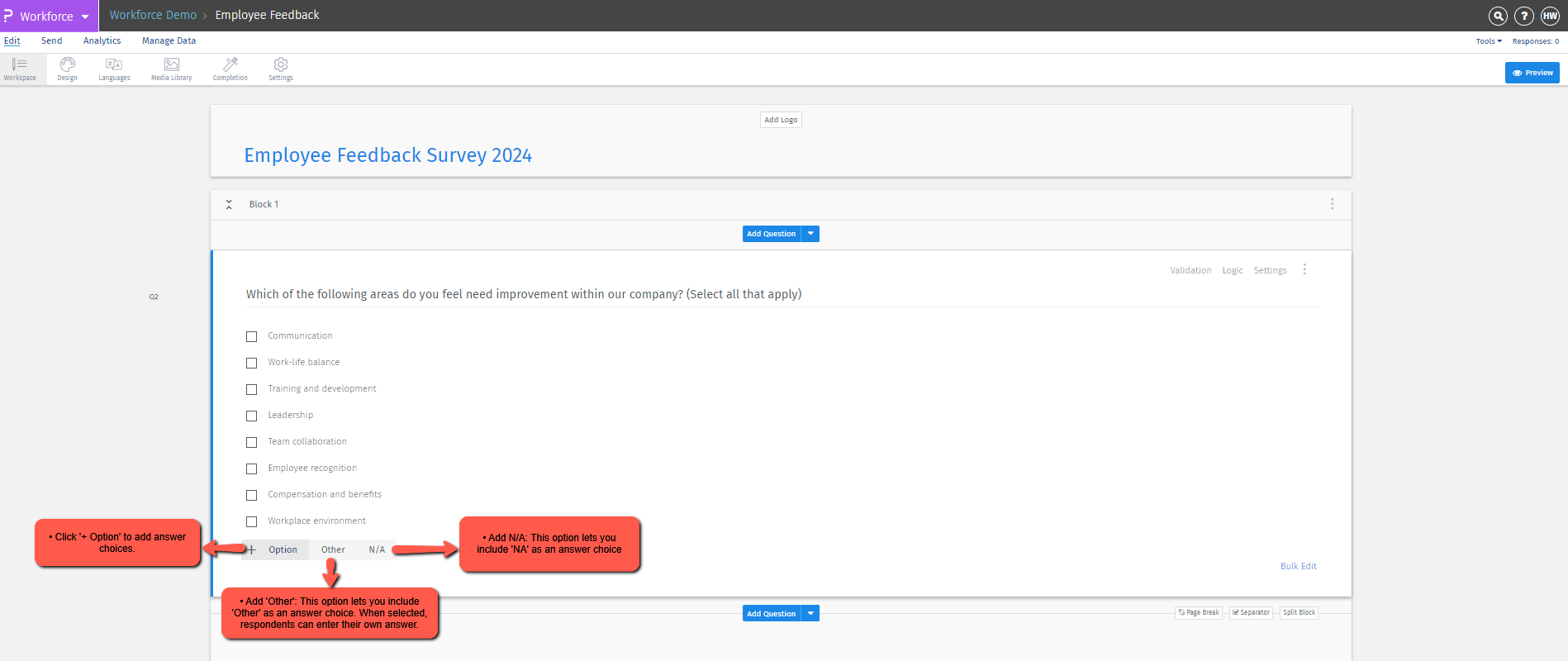
Task: Open the Tools dropdown
Action: point(1489,41)
